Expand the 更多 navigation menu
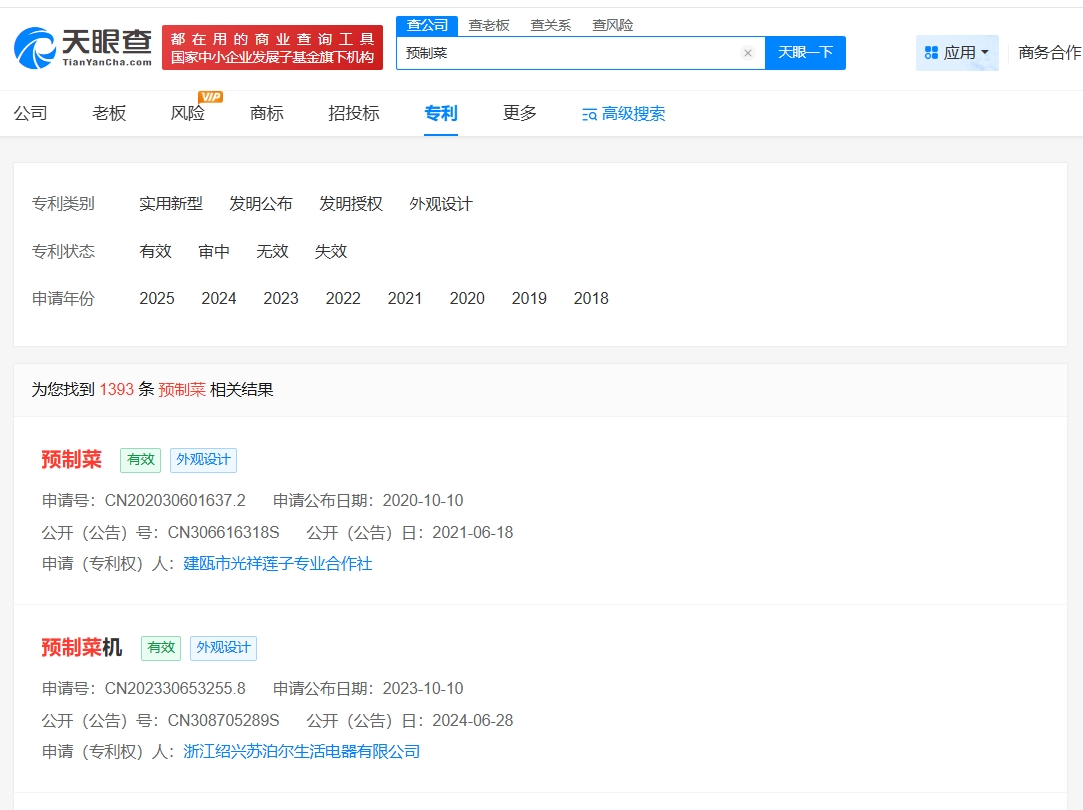The height and width of the screenshot is (810, 1083). coord(520,113)
